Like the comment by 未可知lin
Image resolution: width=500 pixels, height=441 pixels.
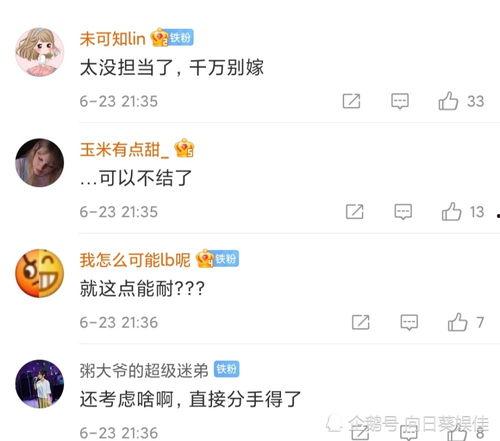448,101
